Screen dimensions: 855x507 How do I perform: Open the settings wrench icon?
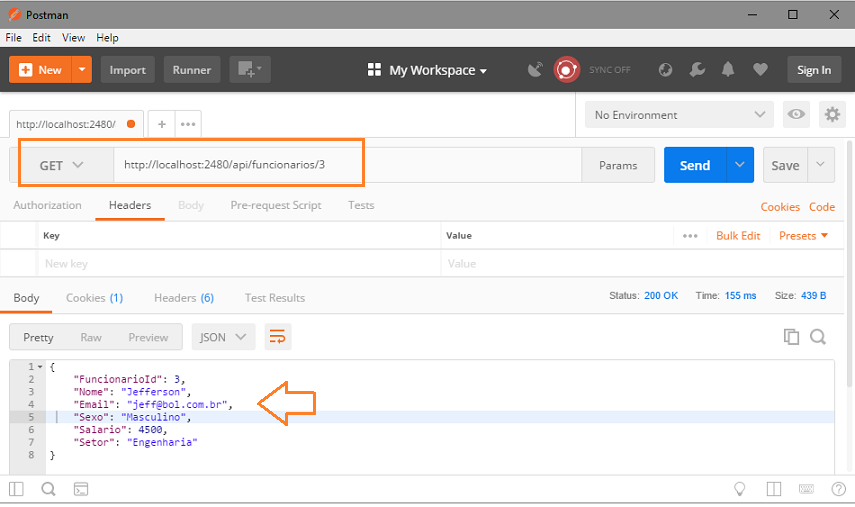(697, 70)
